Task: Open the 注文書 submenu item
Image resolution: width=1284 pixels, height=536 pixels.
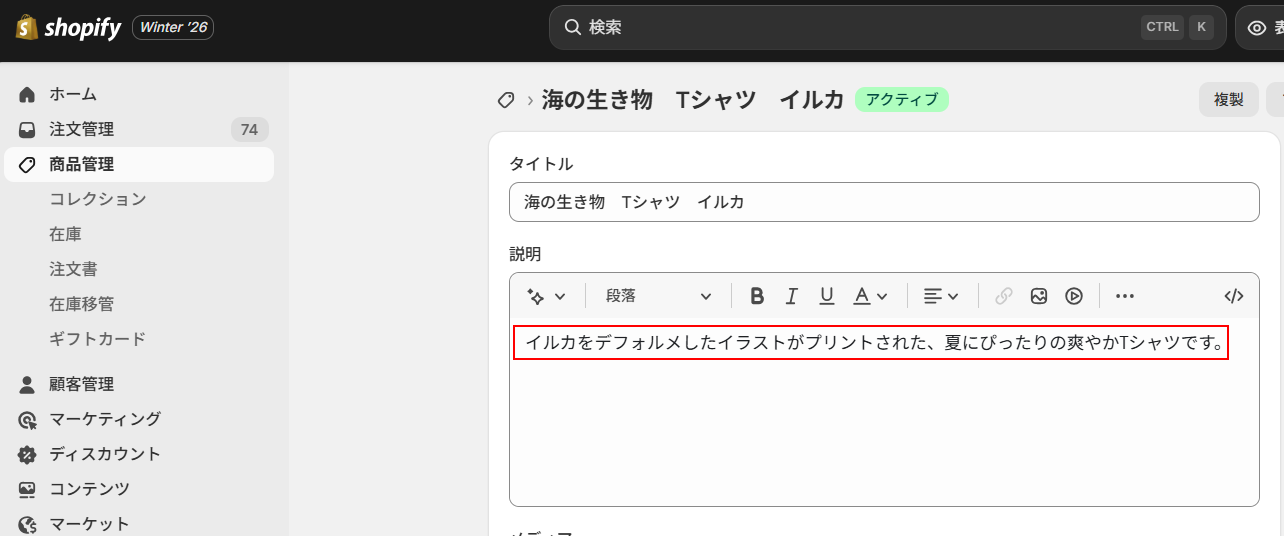Action: point(73,269)
